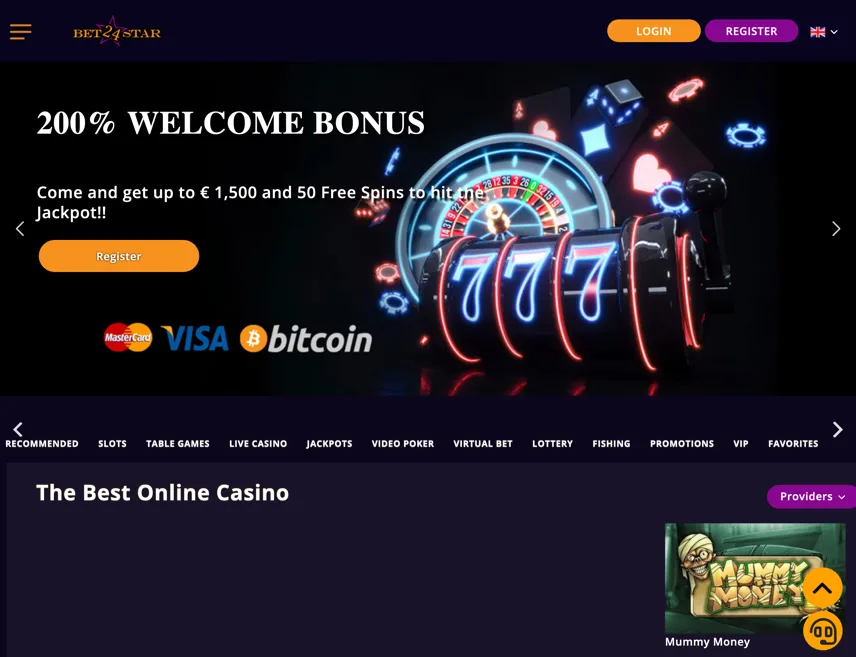The image size is (856, 657).
Task: Expand the Providers dropdown
Action: coord(812,496)
